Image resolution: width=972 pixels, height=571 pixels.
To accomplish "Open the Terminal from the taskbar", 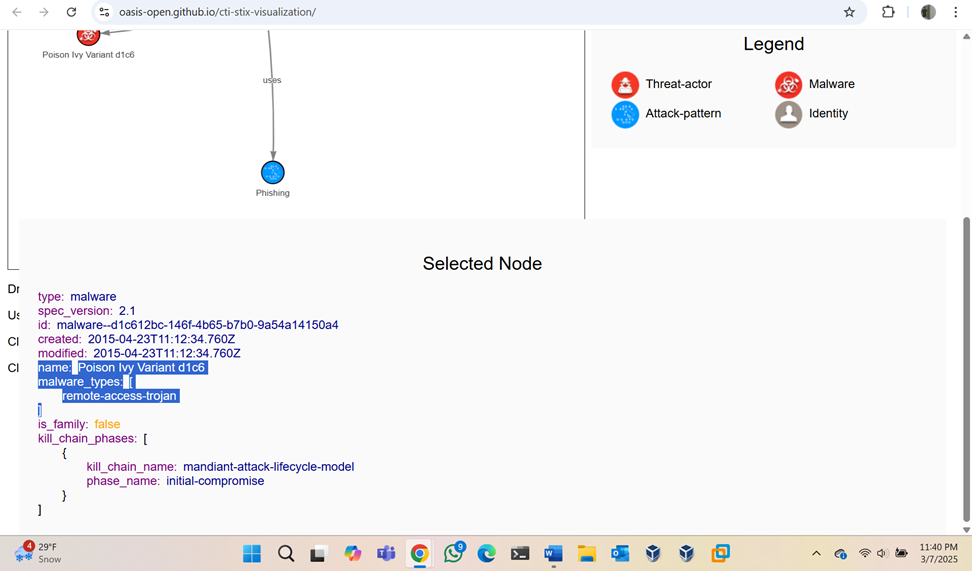I will coord(519,553).
